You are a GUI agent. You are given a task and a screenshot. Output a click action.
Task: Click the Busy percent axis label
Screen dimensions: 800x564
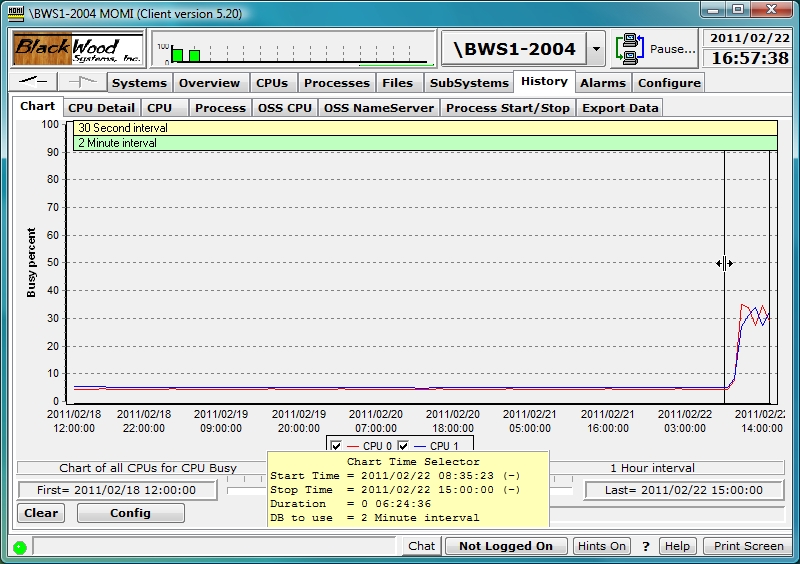pyautogui.click(x=31, y=262)
